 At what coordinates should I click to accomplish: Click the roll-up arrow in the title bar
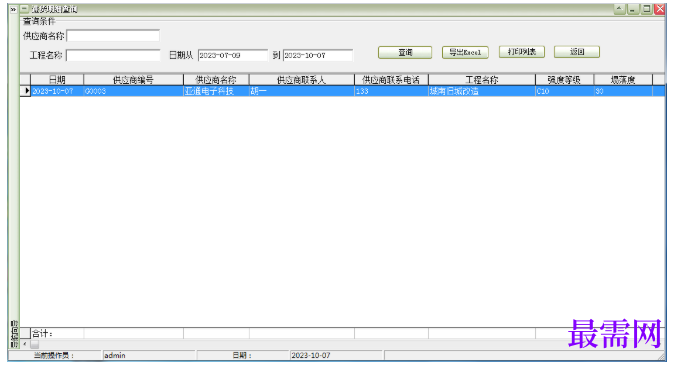click(x=619, y=9)
